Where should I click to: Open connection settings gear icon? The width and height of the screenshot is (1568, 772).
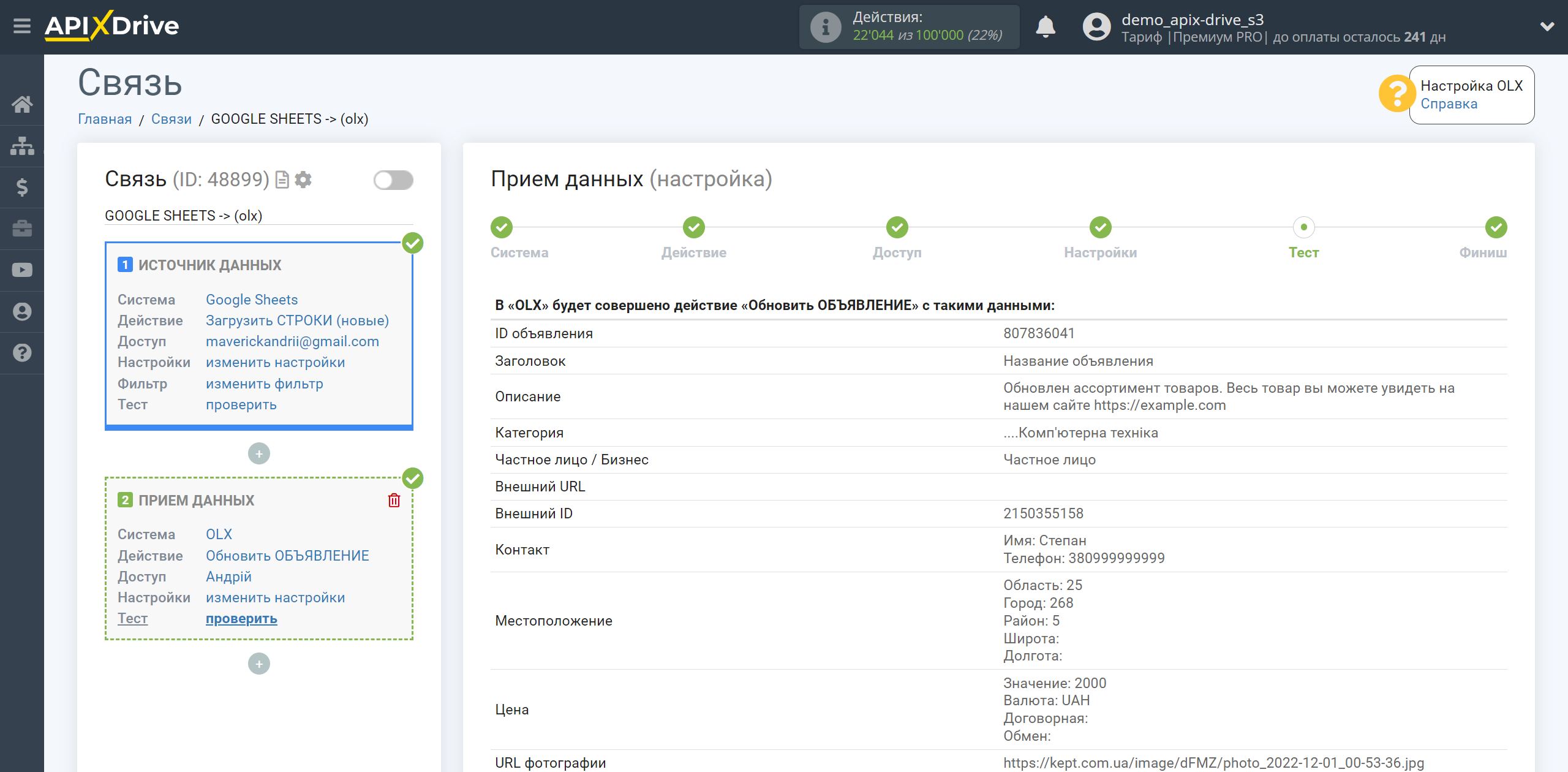[x=303, y=180]
